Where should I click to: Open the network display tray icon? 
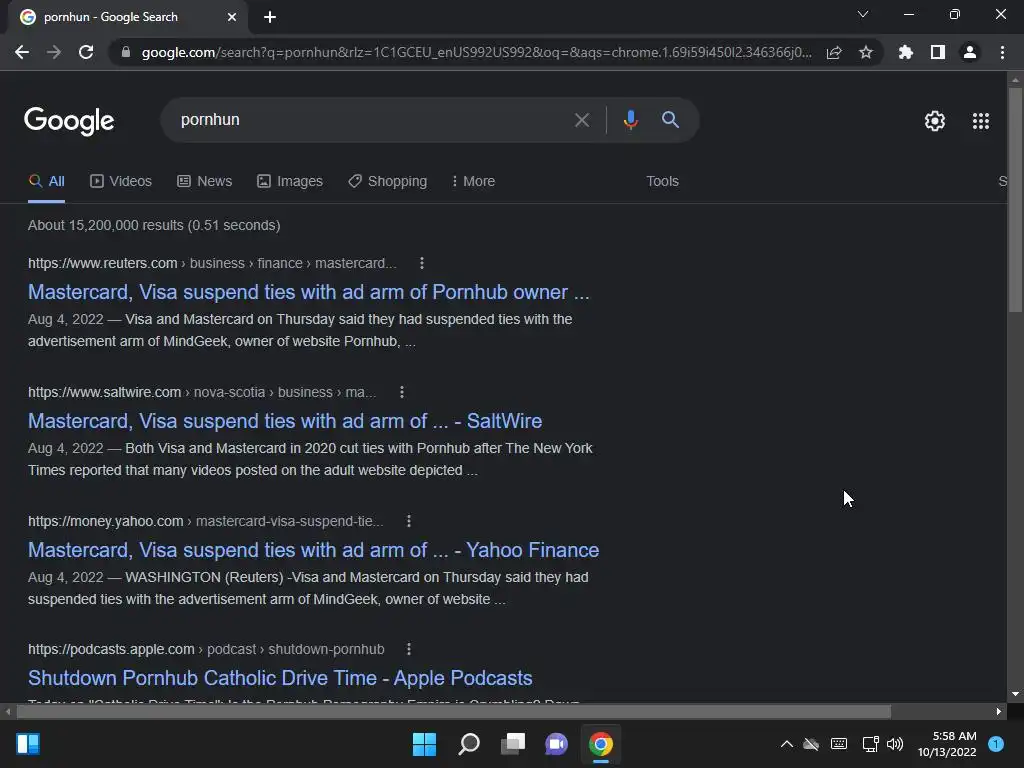click(870, 744)
